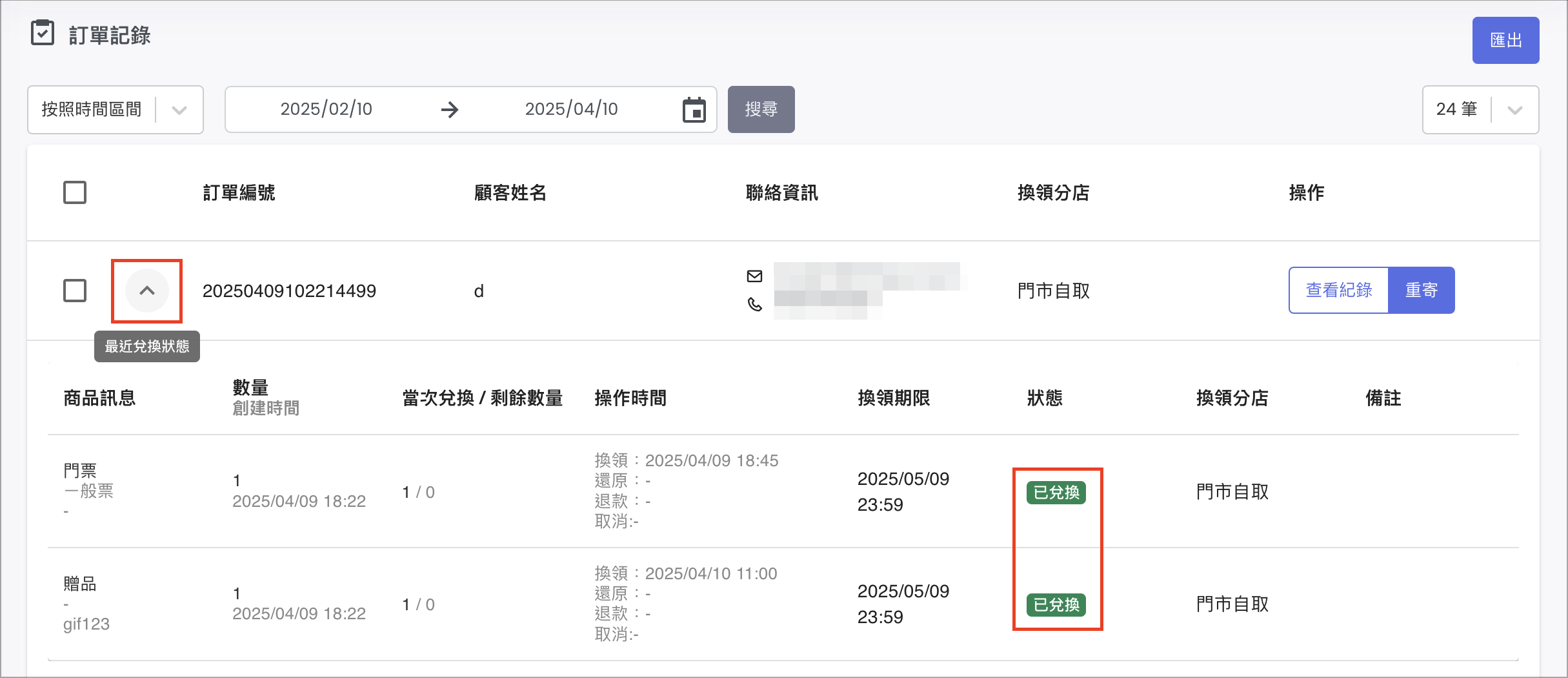Edit the start date 2025/02/10

(327, 109)
